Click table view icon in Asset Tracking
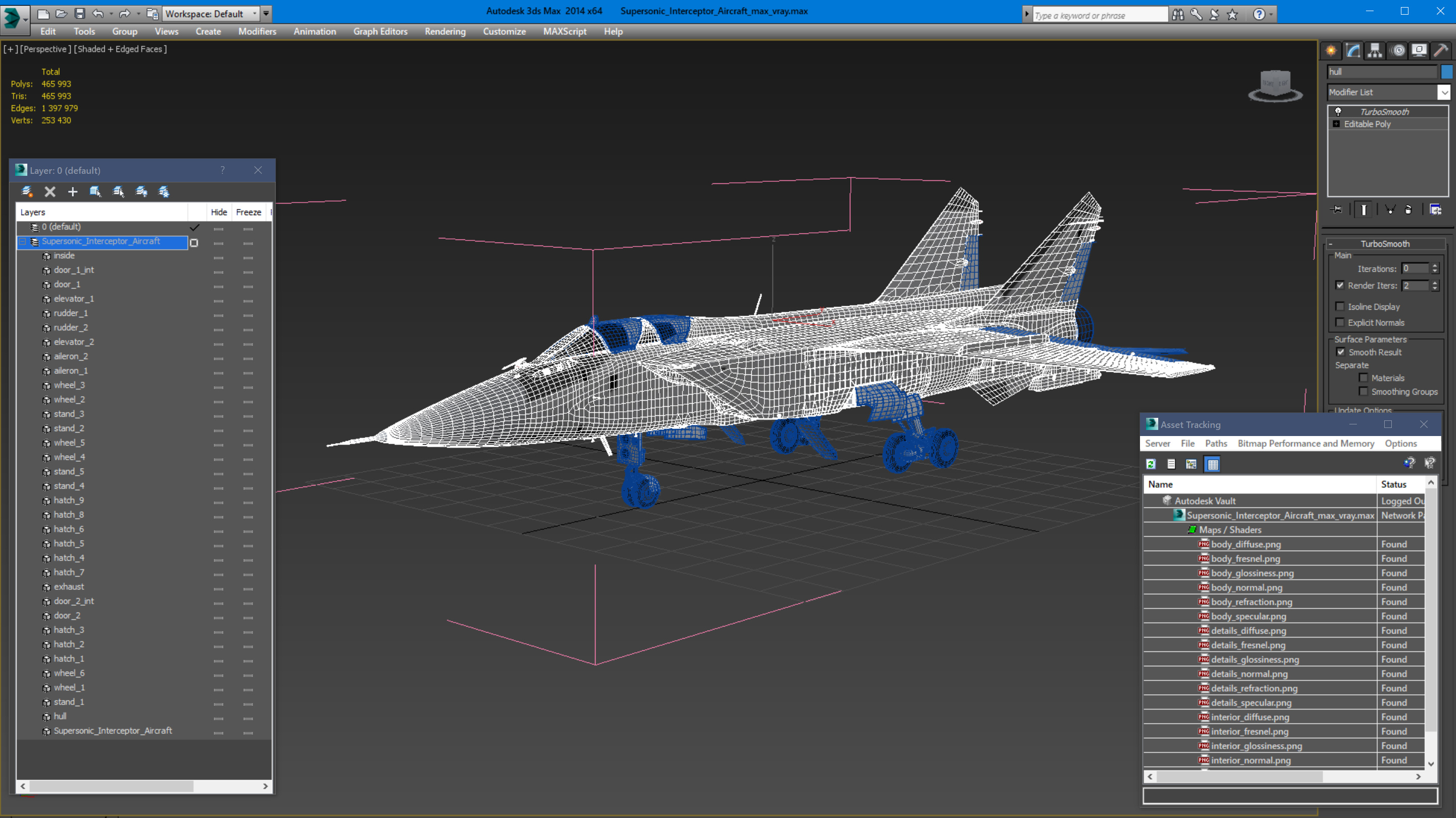The width and height of the screenshot is (1456, 818). pos(1212,464)
